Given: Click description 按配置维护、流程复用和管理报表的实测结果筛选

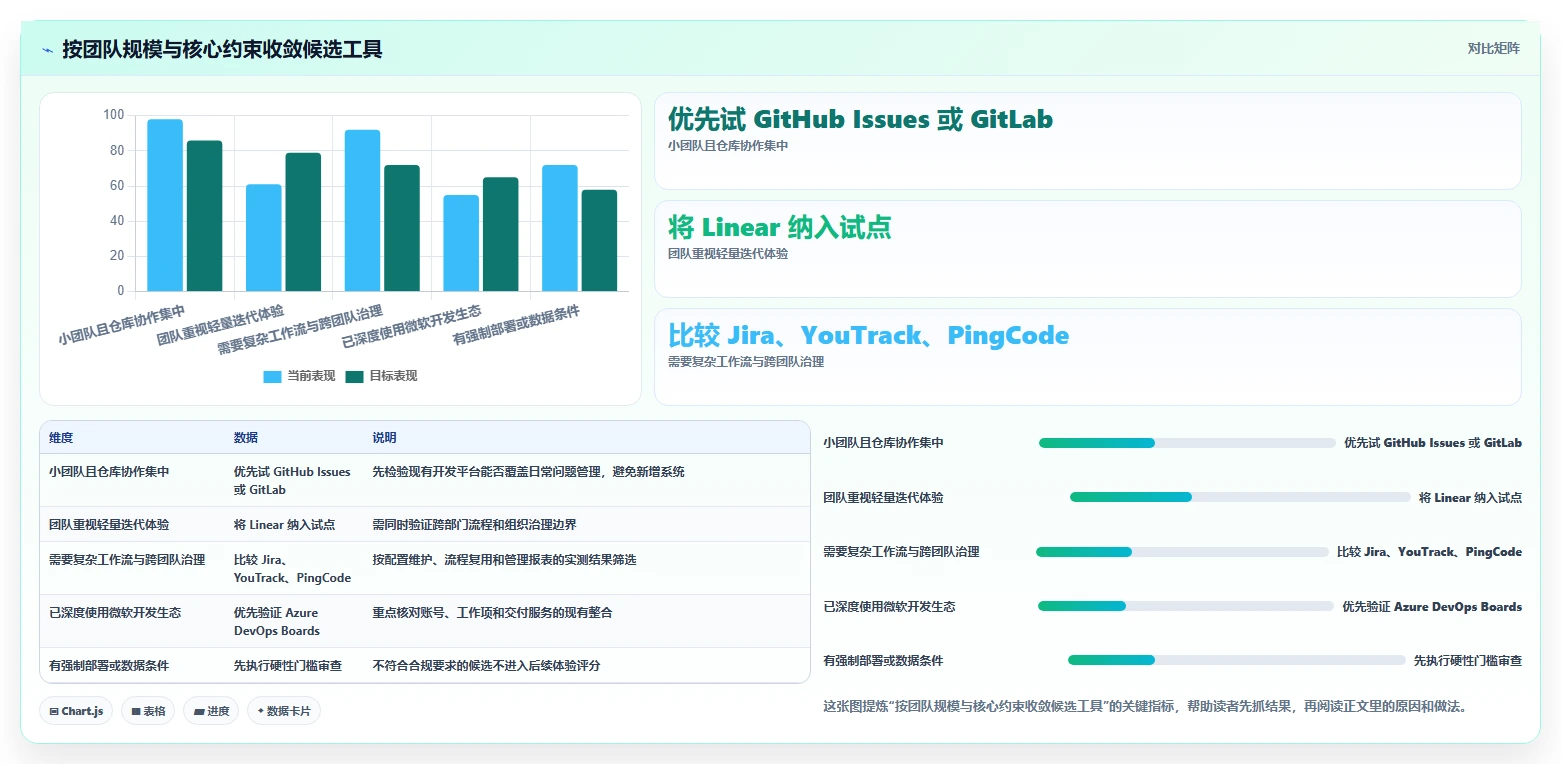Looking at the screenshot, I should [505, 559].
